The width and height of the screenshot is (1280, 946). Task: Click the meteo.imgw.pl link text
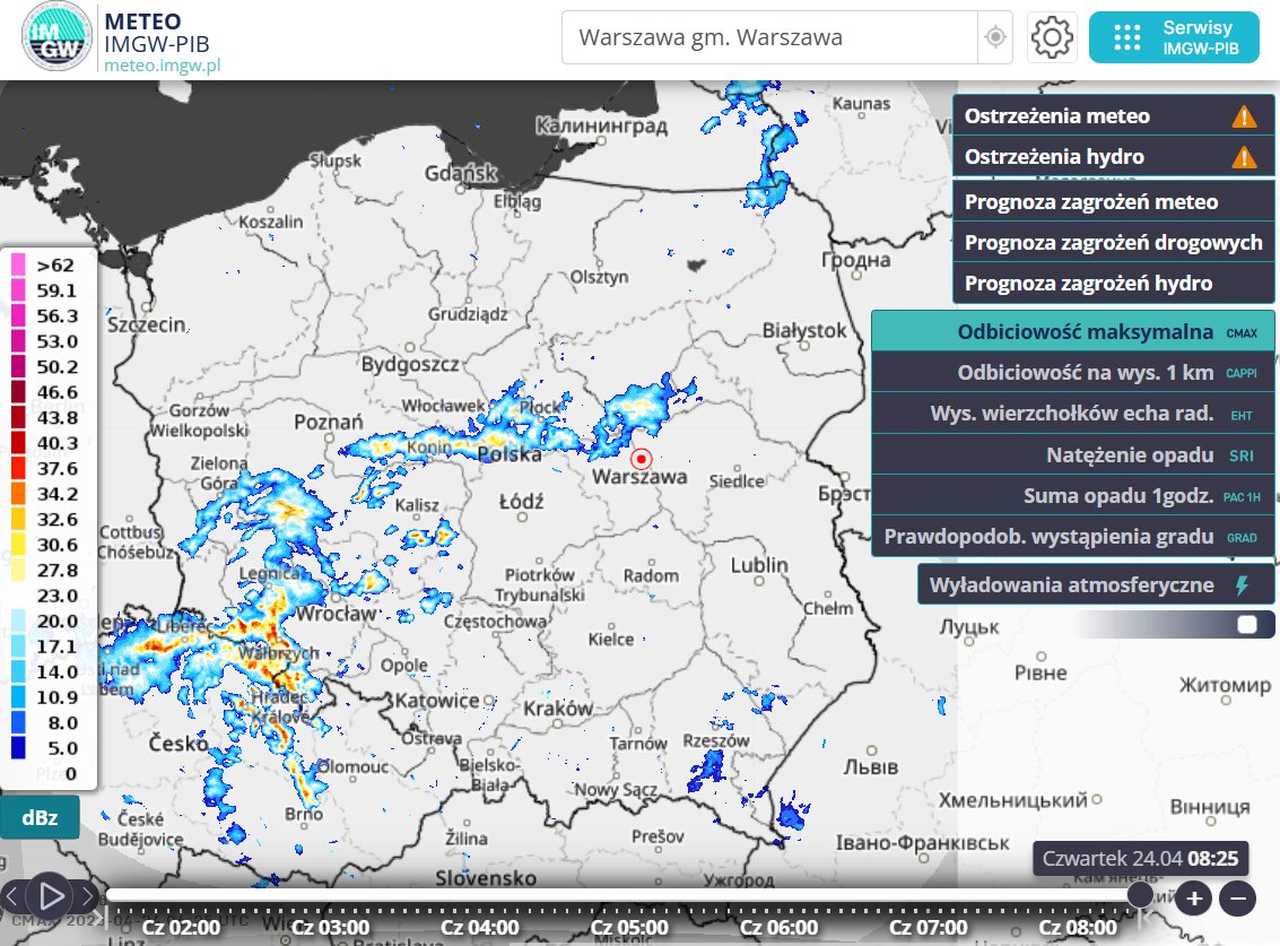[162, 64]
